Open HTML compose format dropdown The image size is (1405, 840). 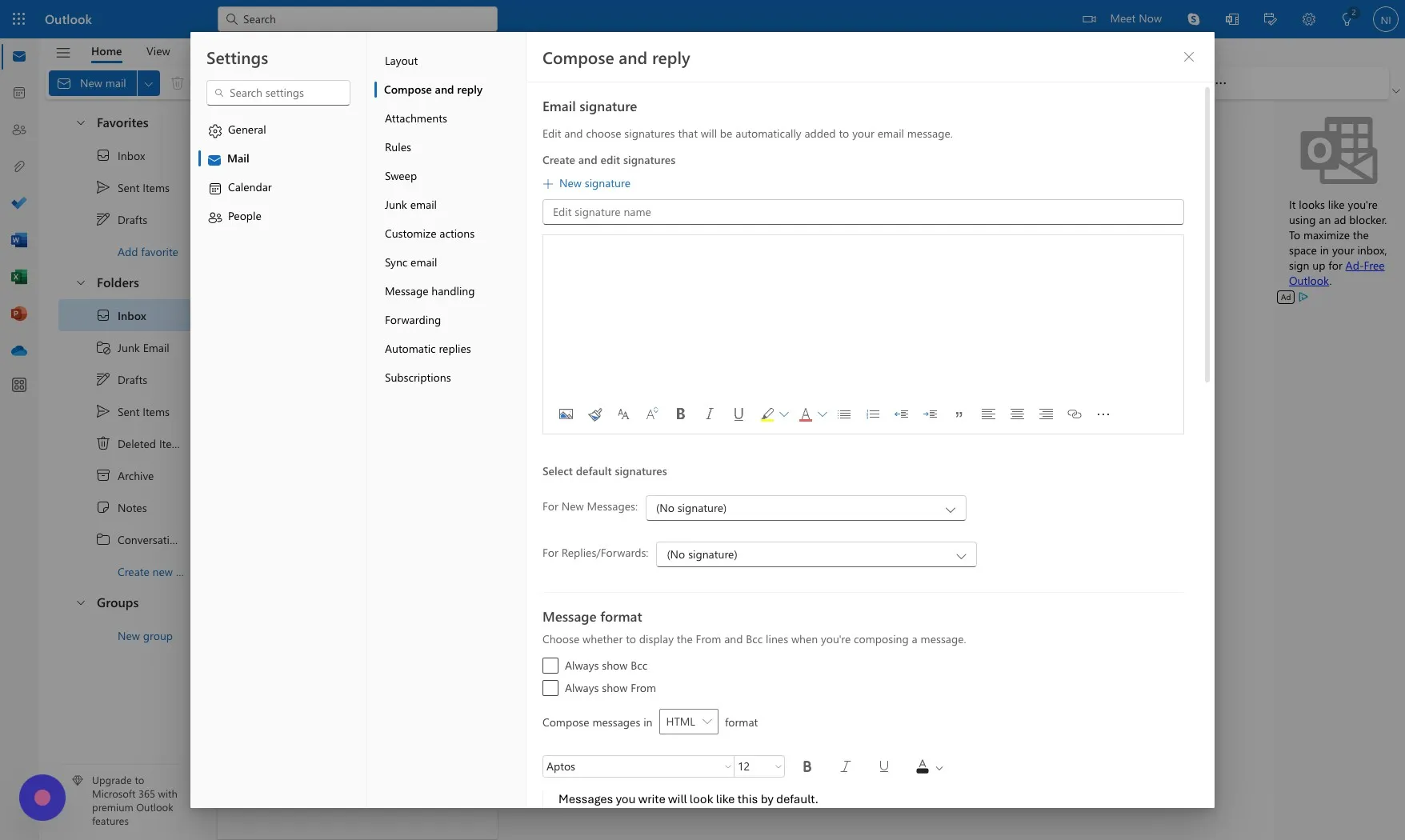[x=689, y=722]
